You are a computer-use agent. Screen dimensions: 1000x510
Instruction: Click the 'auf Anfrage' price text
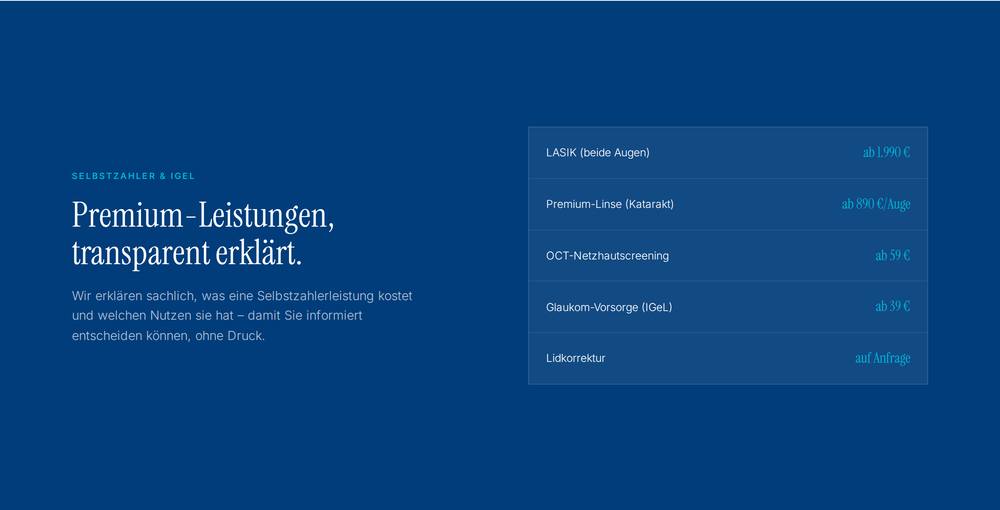883,358
